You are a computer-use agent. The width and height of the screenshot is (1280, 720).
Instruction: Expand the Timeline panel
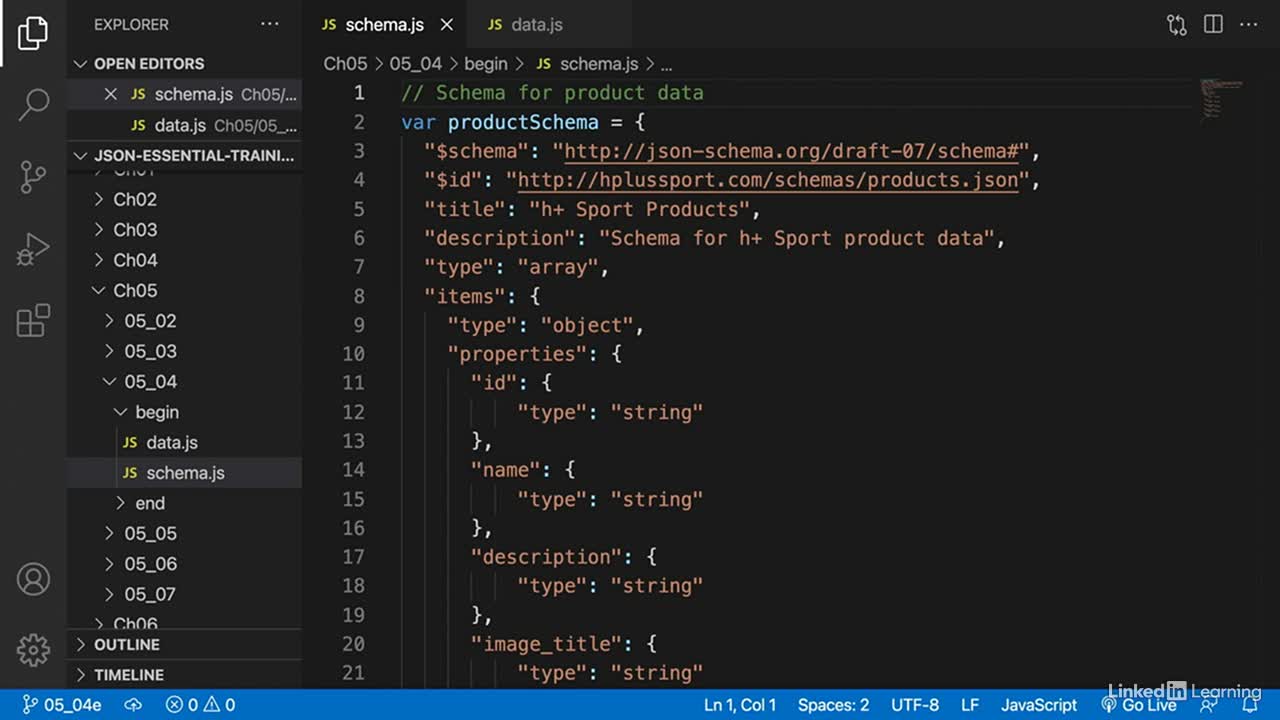point(184,675)
